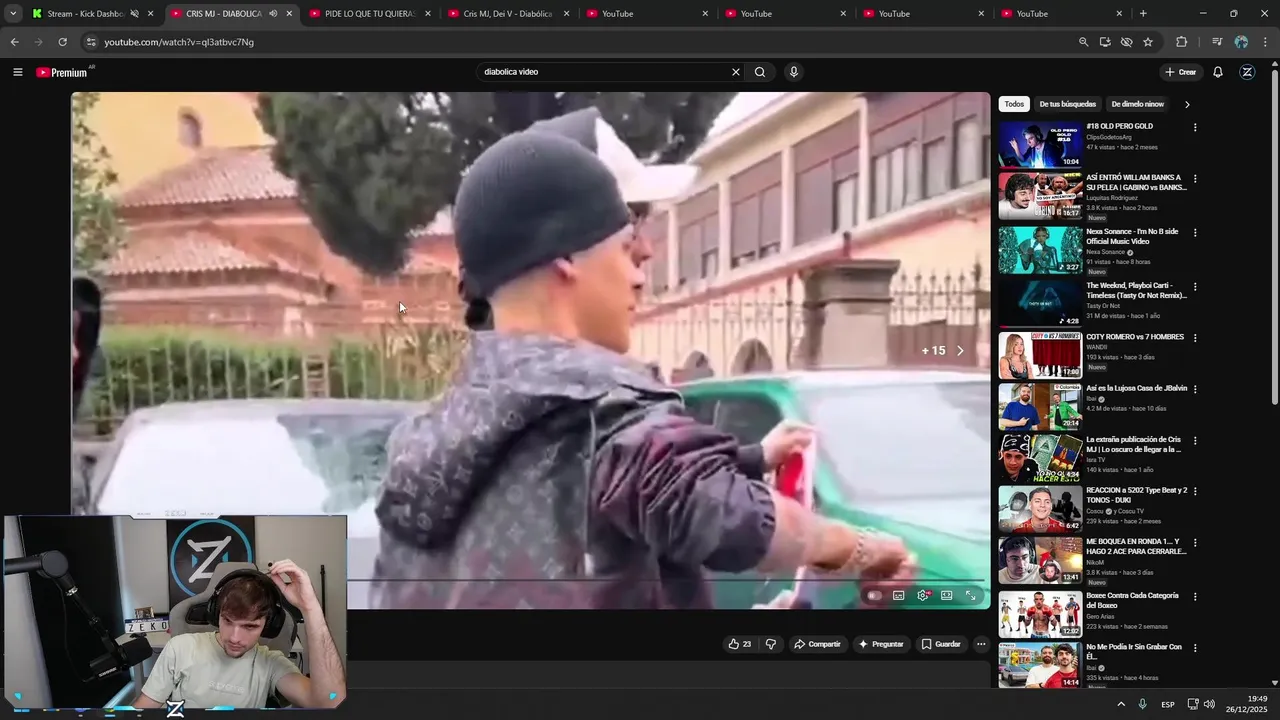Like the video with 23 likes

pos(740,644)
